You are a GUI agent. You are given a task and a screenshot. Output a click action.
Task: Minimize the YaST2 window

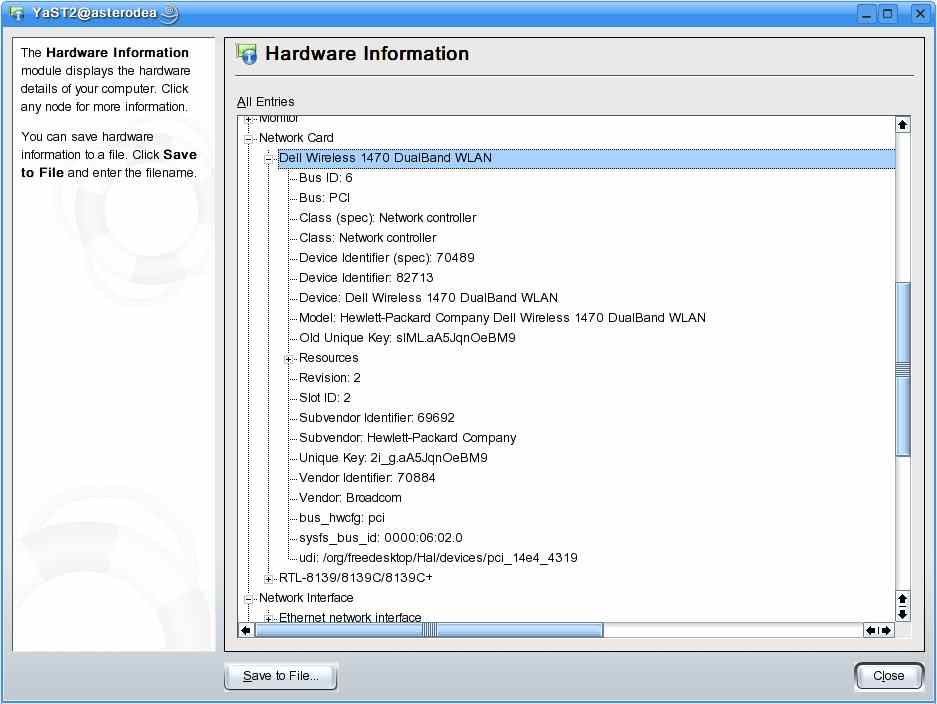coord(866,13)
